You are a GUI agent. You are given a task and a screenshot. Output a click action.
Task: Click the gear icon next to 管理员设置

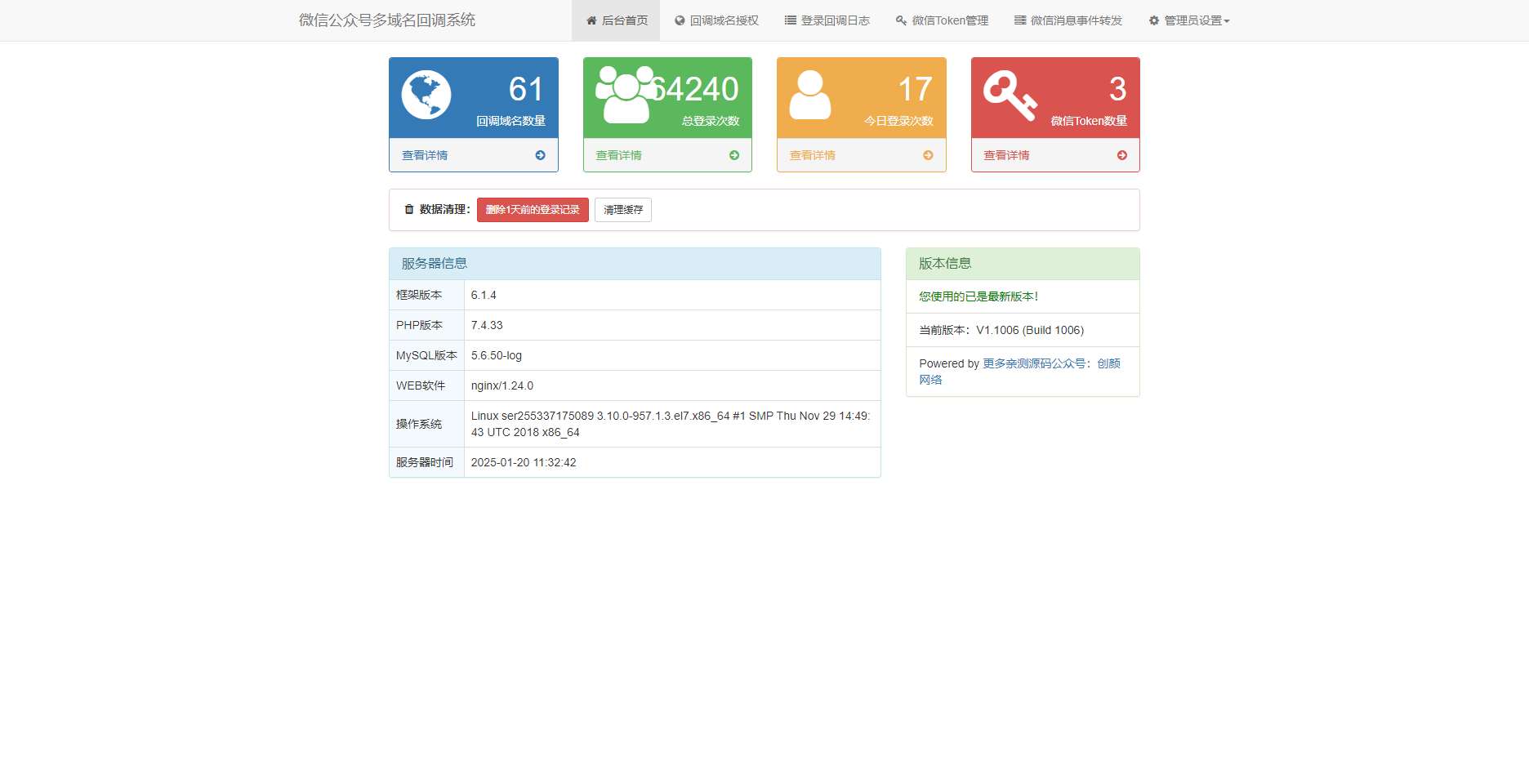1154,20
